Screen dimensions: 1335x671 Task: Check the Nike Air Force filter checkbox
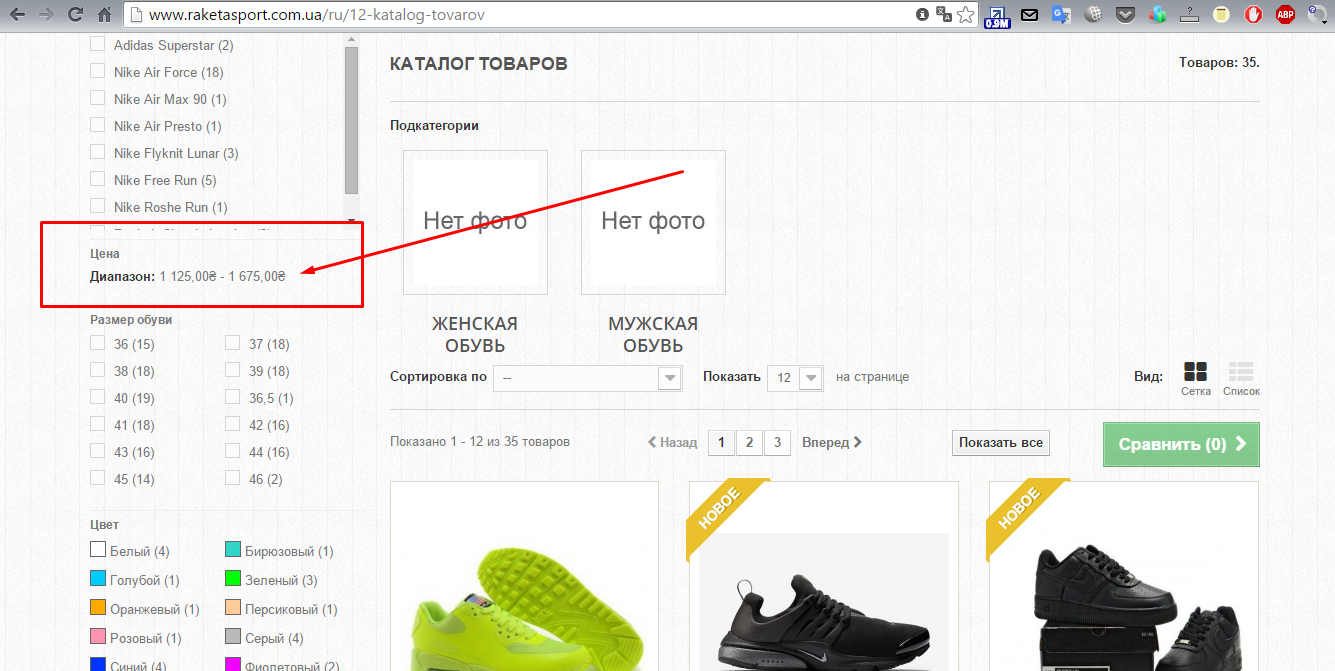coord(98,71)
